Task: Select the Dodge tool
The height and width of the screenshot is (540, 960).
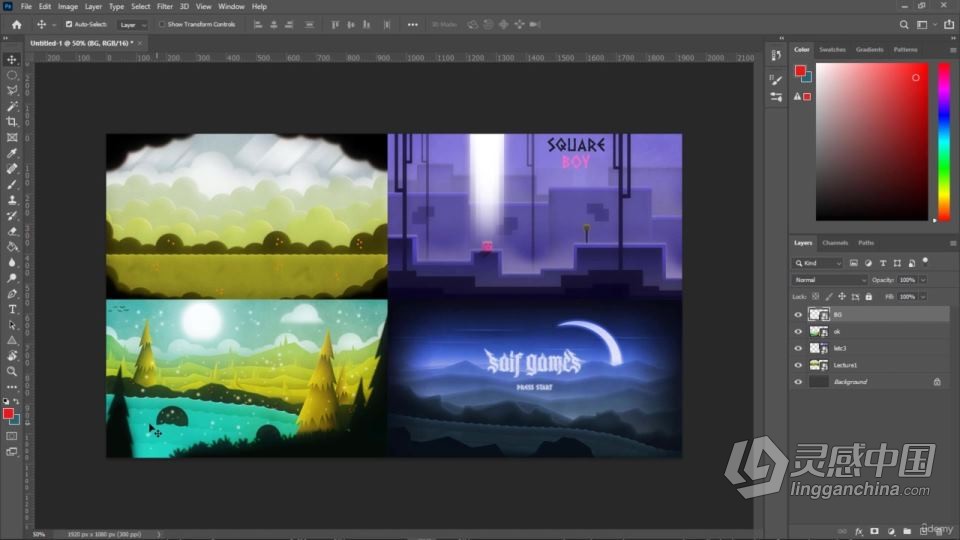Action: (x=12, y=278)
